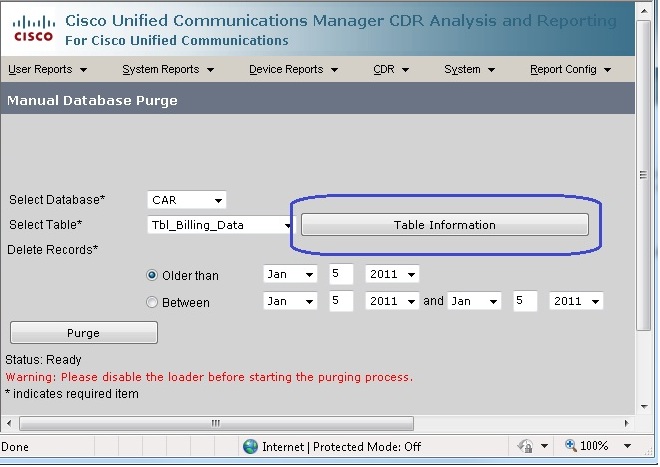Open the Between end year dropdown
This screenshot has height=467, width=660.
click(576, 301)
